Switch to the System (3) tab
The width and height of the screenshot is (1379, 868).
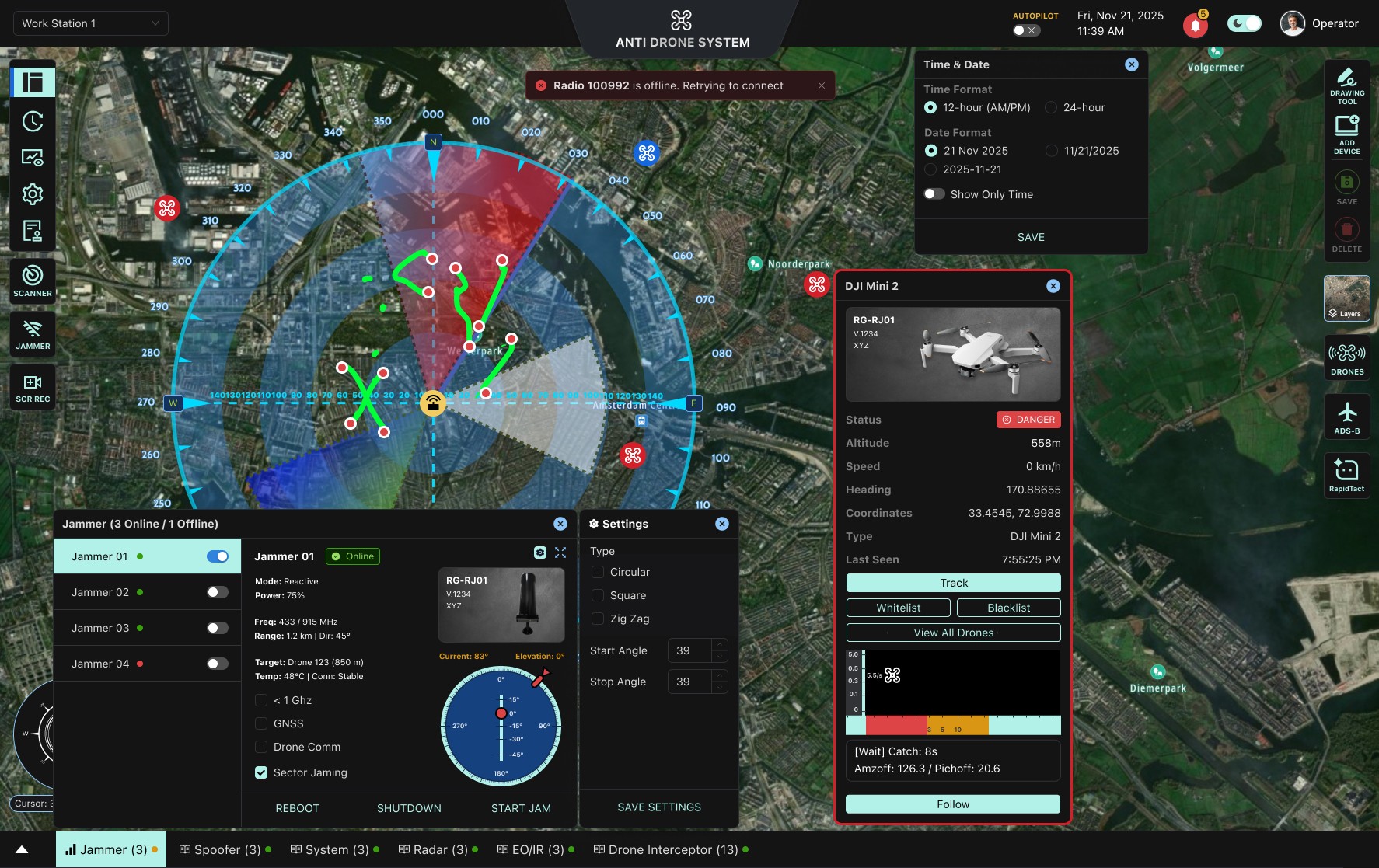[335, 849]
